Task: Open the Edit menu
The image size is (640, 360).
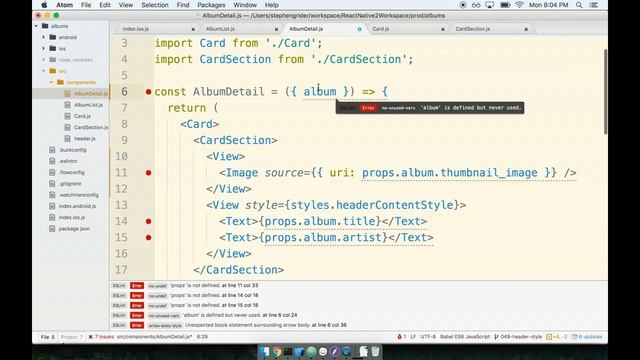Action: tap(105, 5)
